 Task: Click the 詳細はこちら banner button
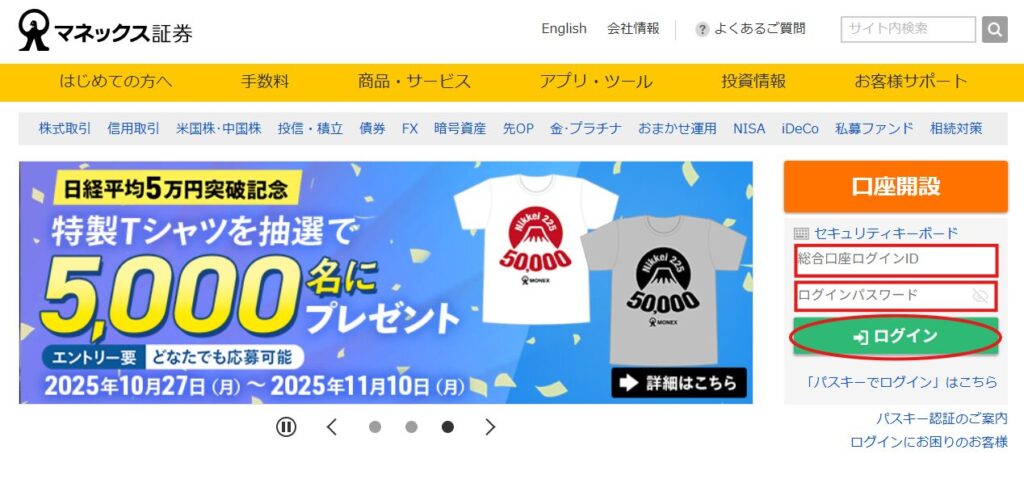pyautogui.click(x=679, y=382)
